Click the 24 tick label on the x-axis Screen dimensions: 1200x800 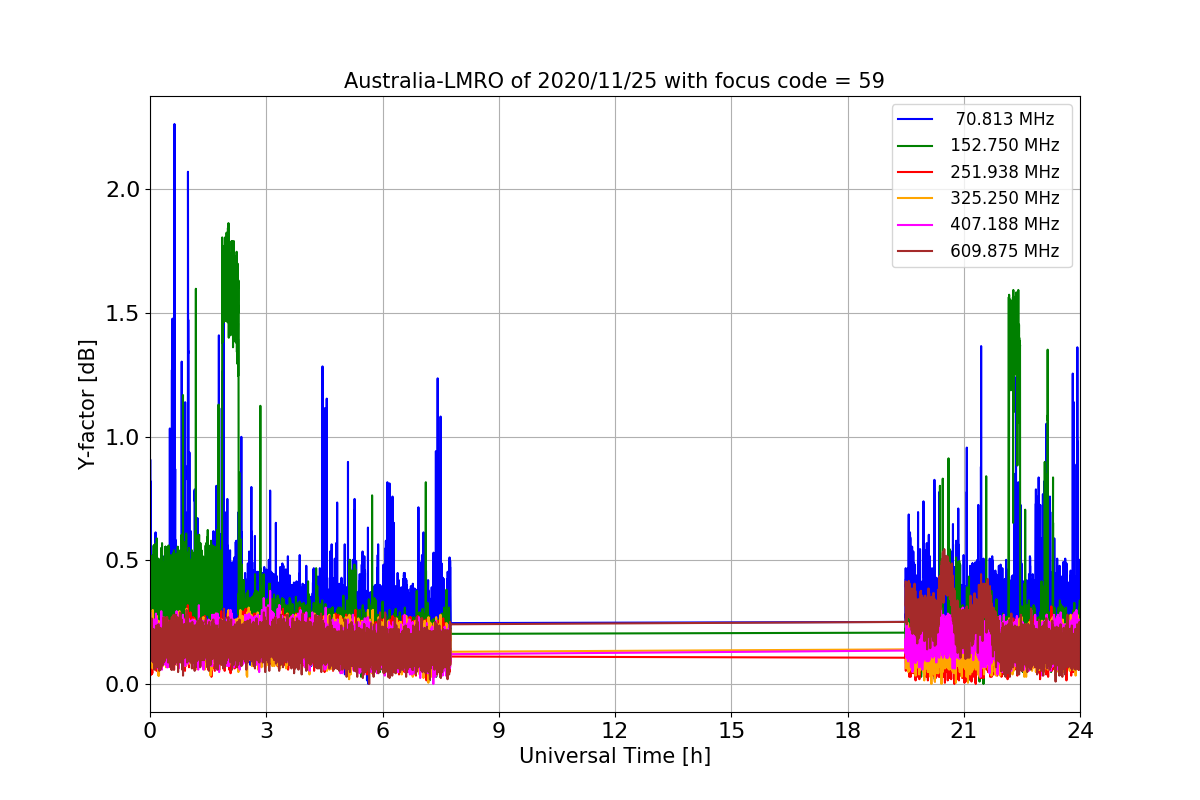click(x=1079, y=731)
